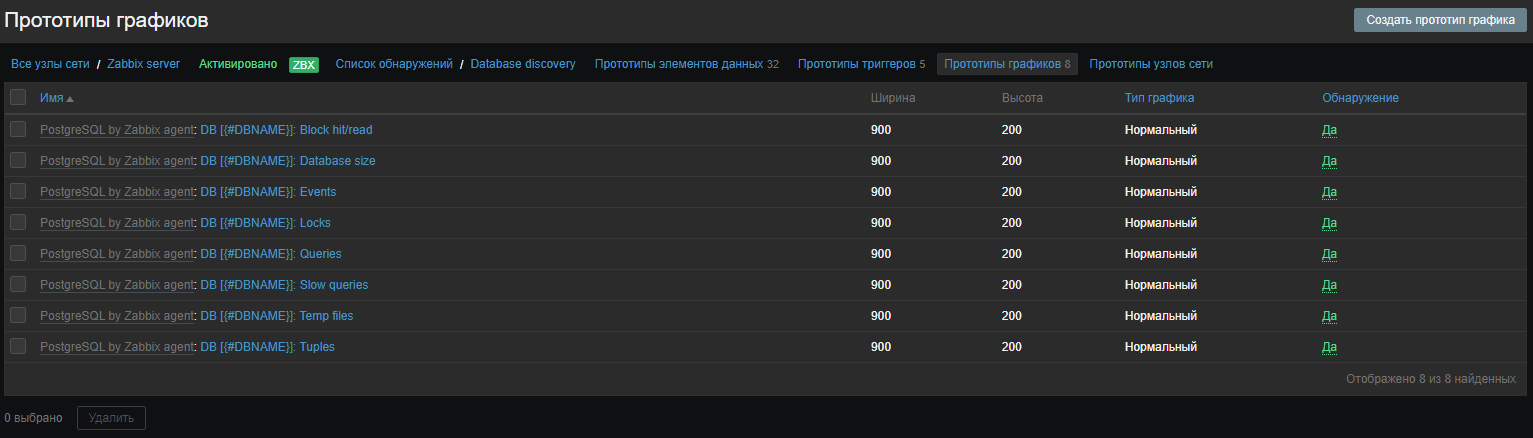
Task: Navigate to Zabbix server breadcrumb link
Action: [143, 64]
